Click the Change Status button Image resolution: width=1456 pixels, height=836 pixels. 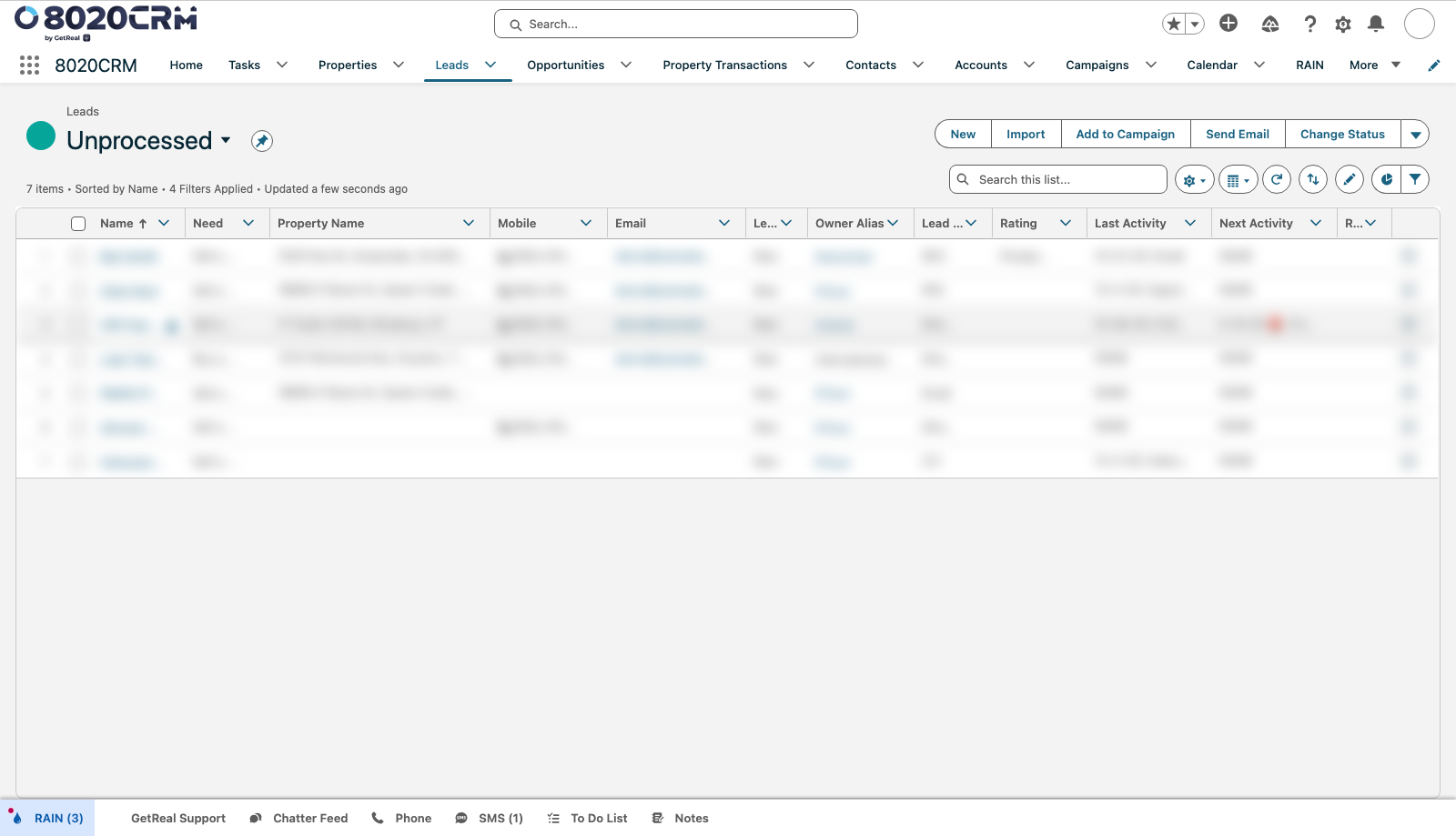tap(1342, 135)
